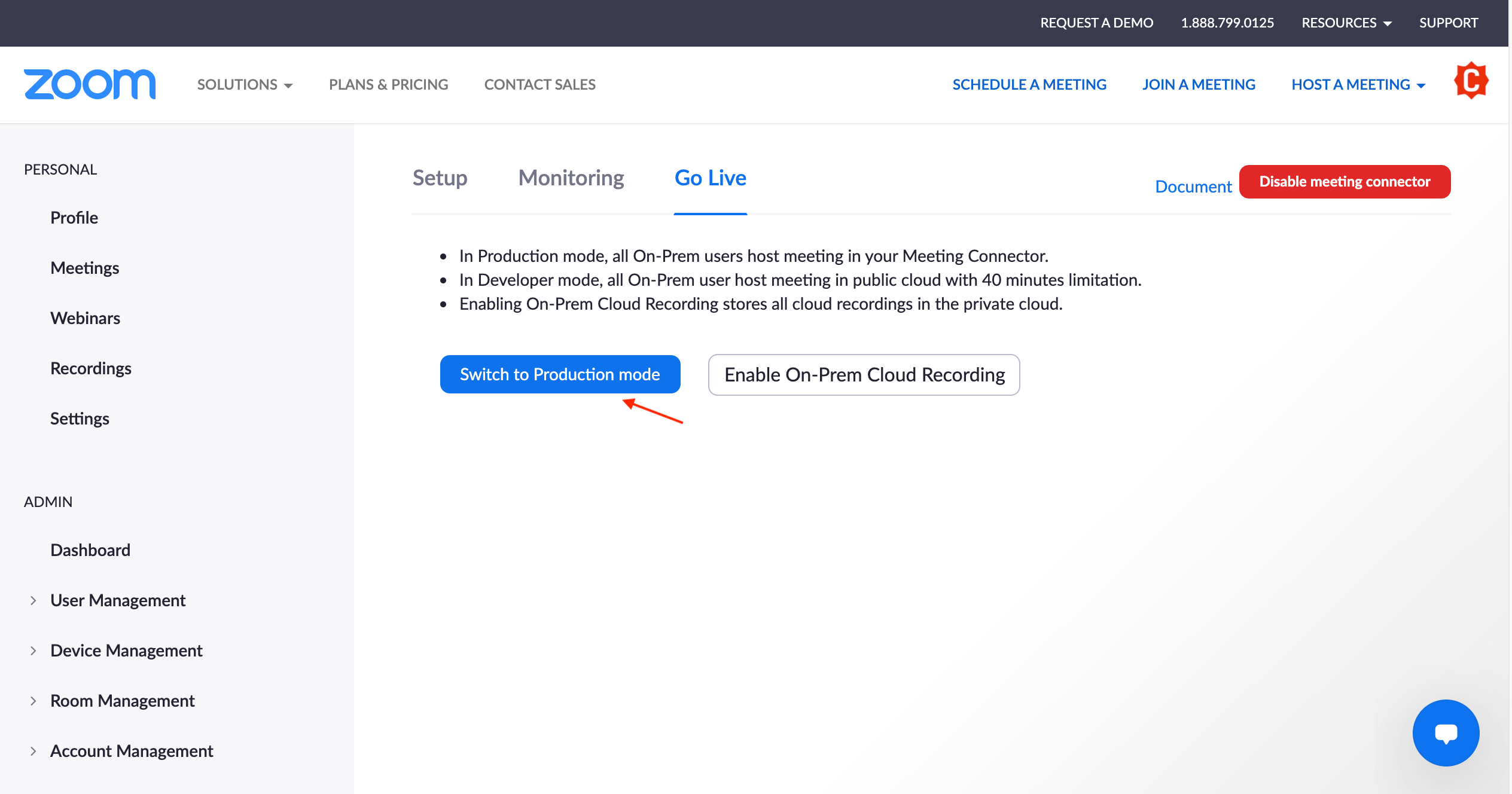Open Plans & Pricing page

[x=388, y=84]
